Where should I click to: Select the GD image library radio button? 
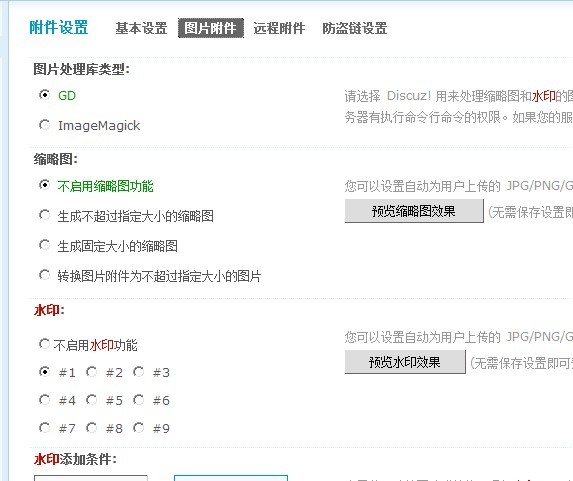[x=44, y=95]
